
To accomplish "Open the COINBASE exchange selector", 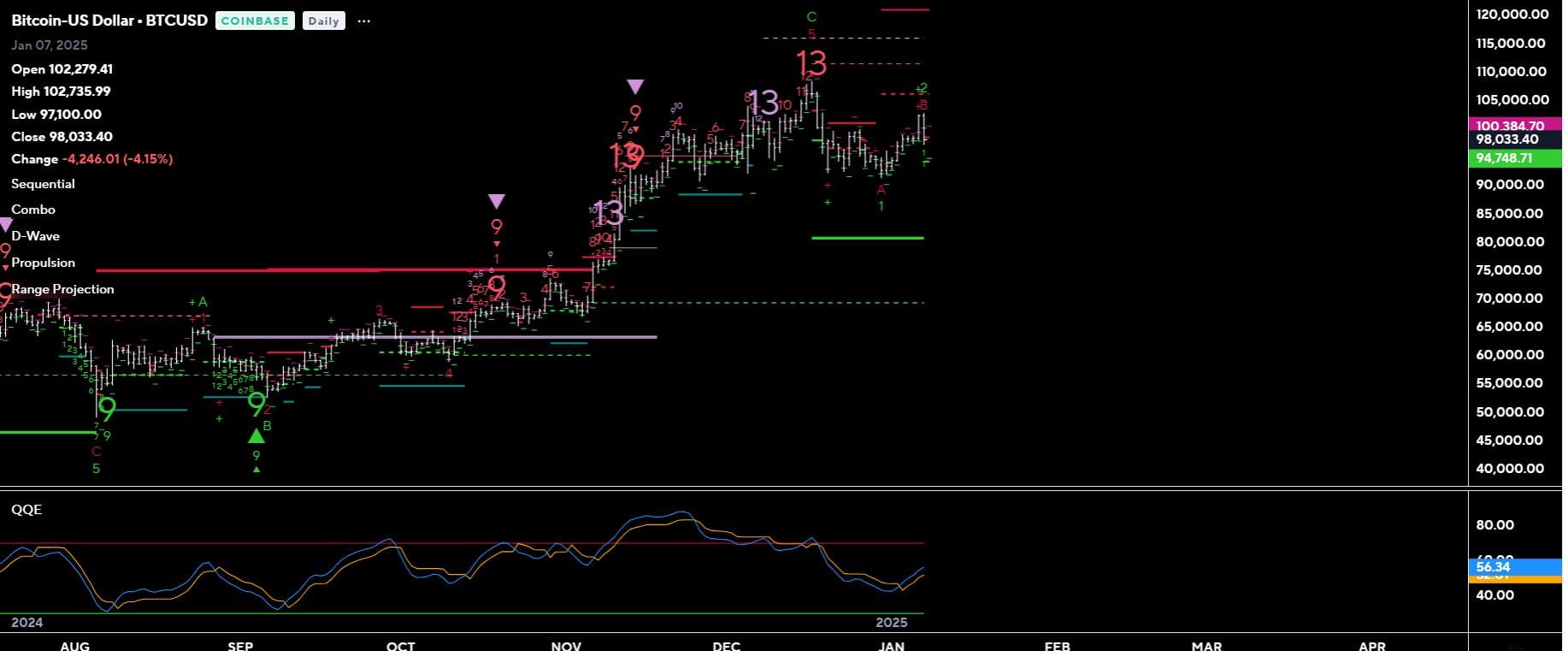I will (x=255, y=21).
